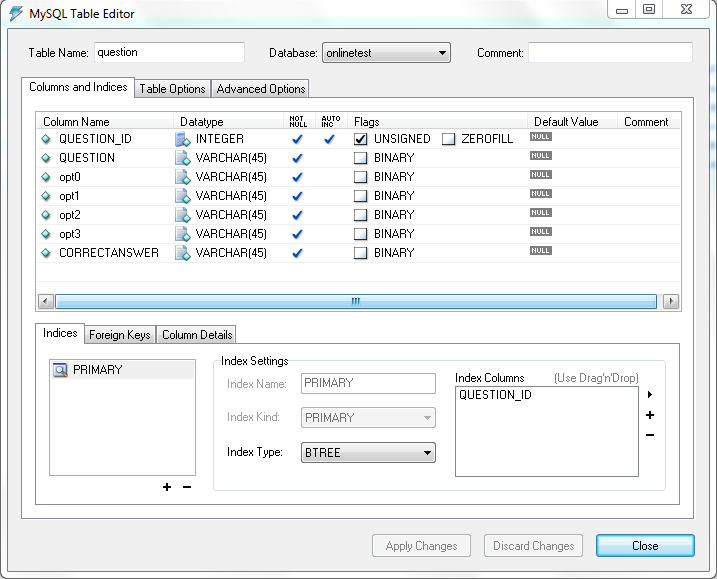Enable BINARY flag for opt0 column
Screen dimensions: 717x579
coord(360,177)
